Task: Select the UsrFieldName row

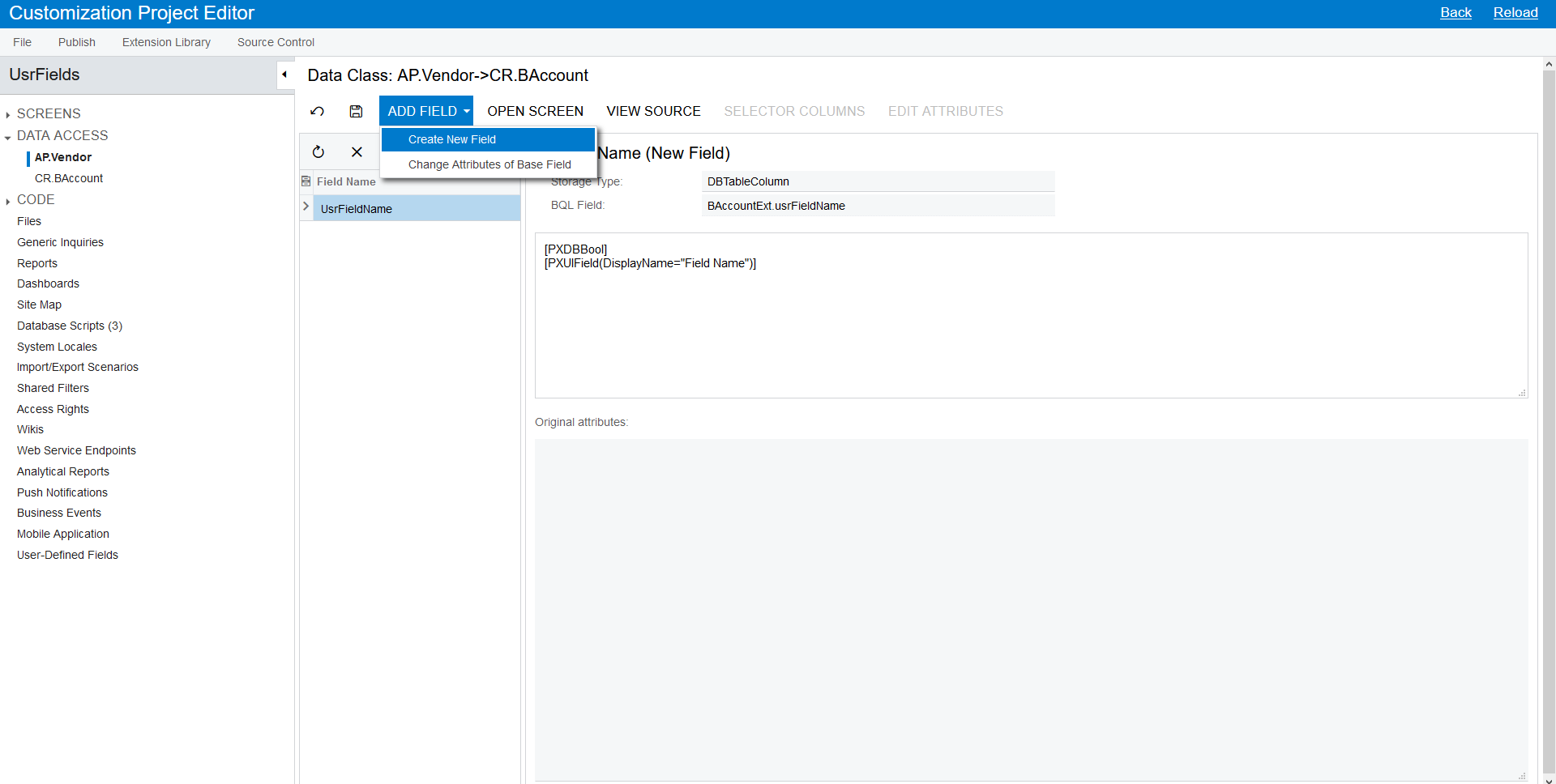Action: pos(417,209)
